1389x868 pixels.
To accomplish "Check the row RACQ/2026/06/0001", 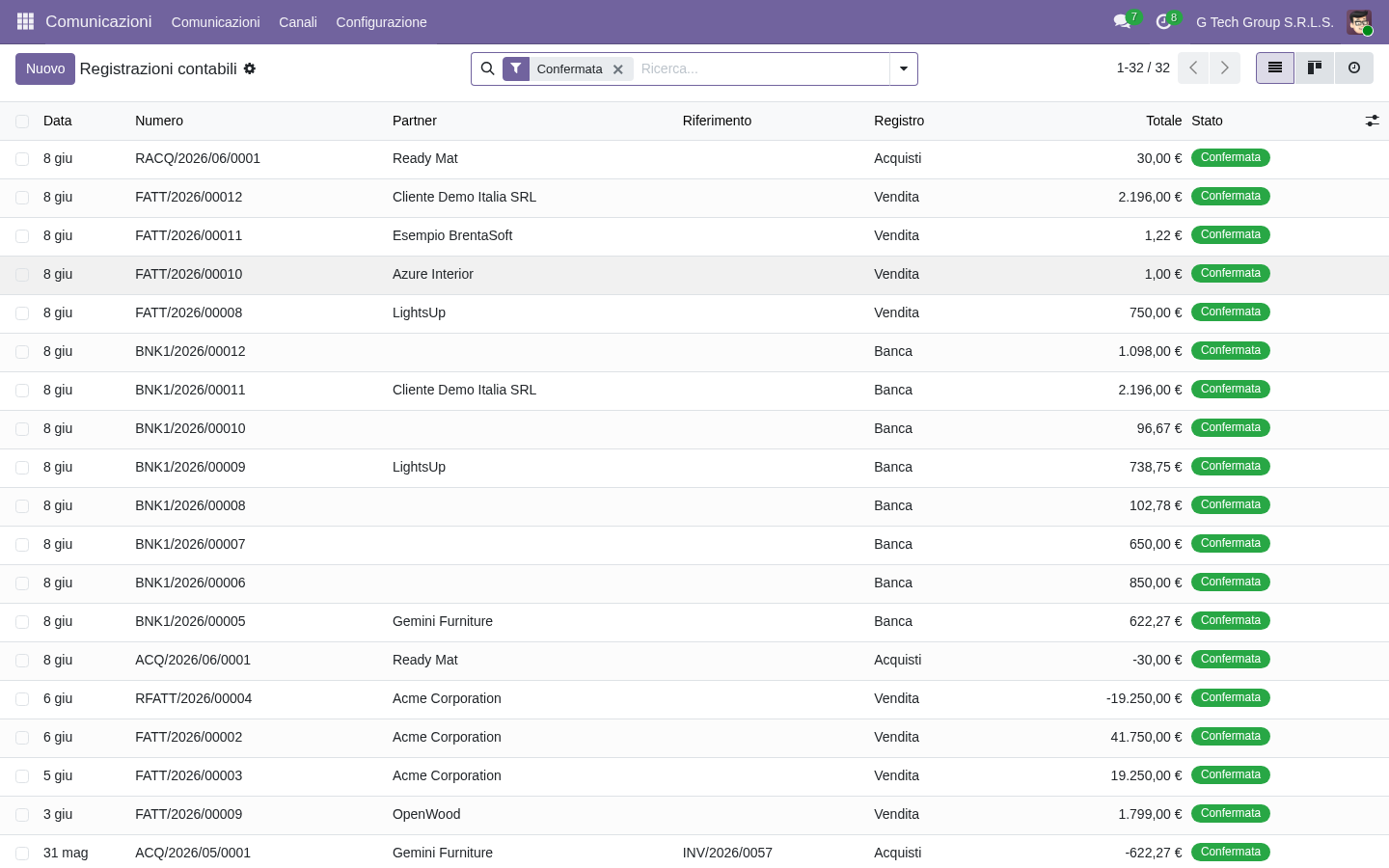I will [x=22, y=159].
